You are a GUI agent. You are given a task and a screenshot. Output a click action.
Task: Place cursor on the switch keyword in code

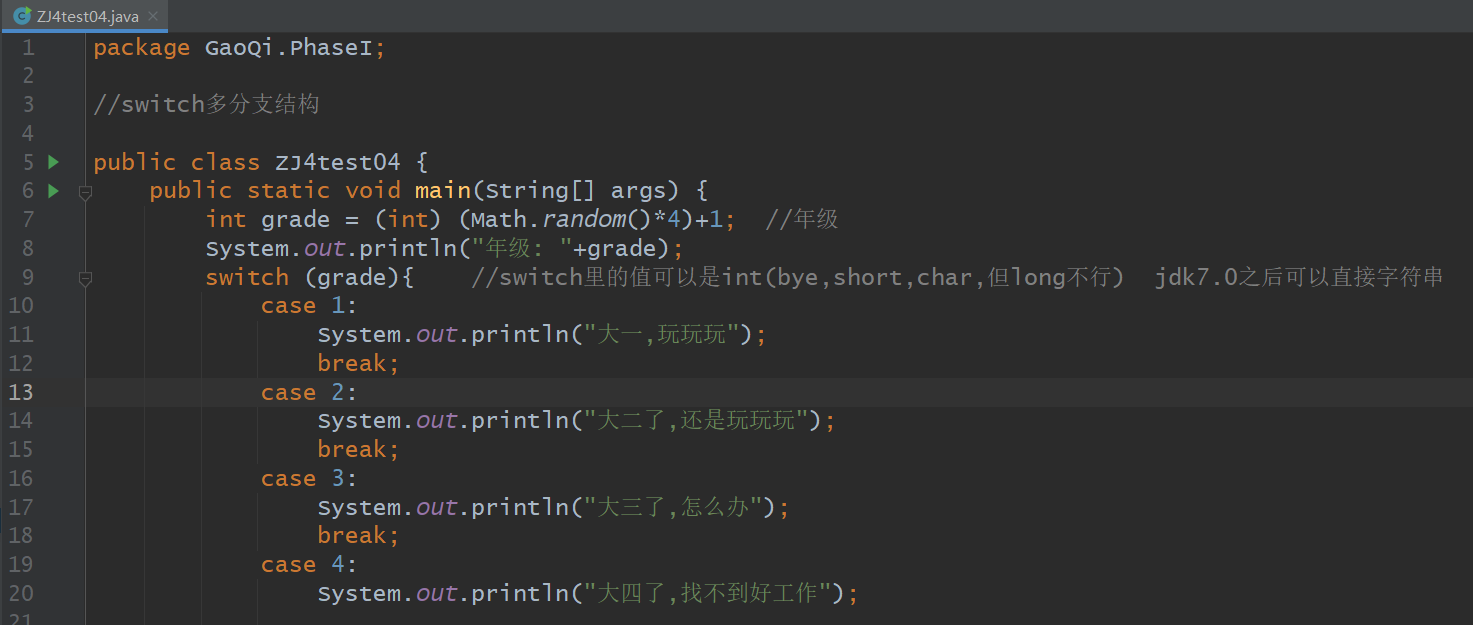[x=247, y=277]
